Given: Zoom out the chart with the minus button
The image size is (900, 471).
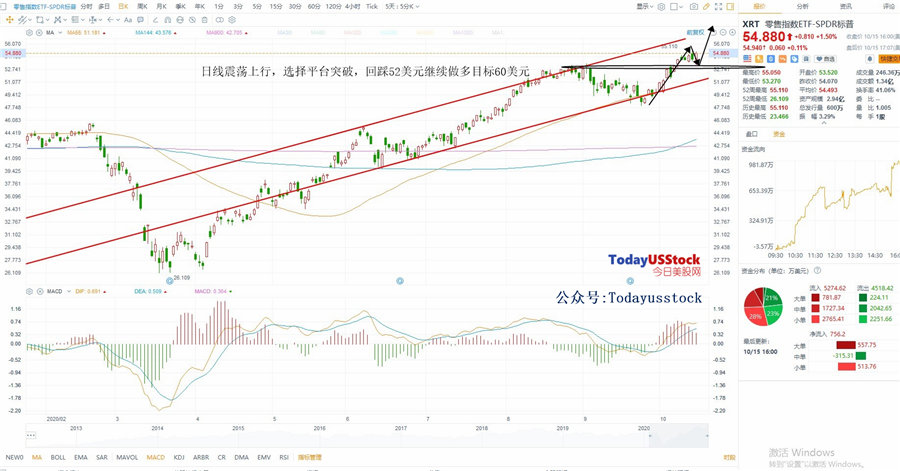Looking at the screenshot, I should click(x=723, y=32).
